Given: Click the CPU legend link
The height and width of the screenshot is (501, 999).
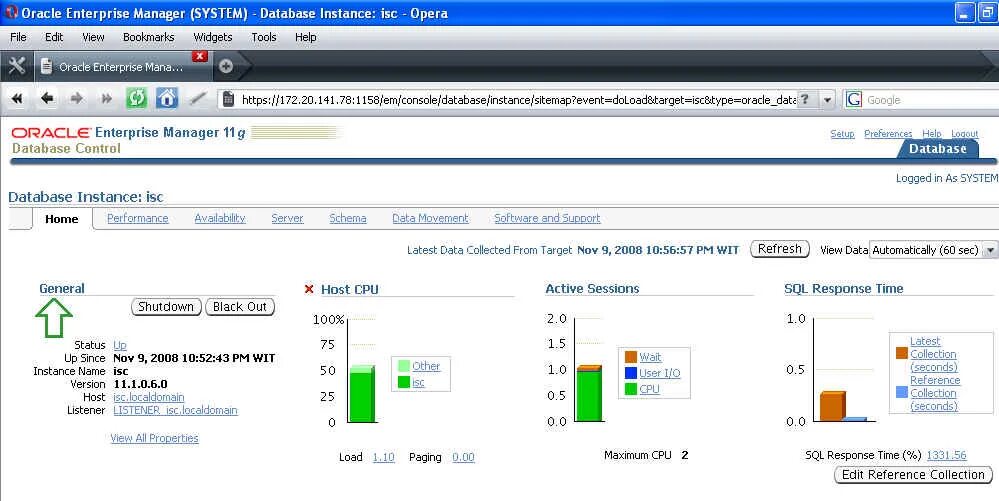Looking at the screenshot, I should click(x=649, y=389).
